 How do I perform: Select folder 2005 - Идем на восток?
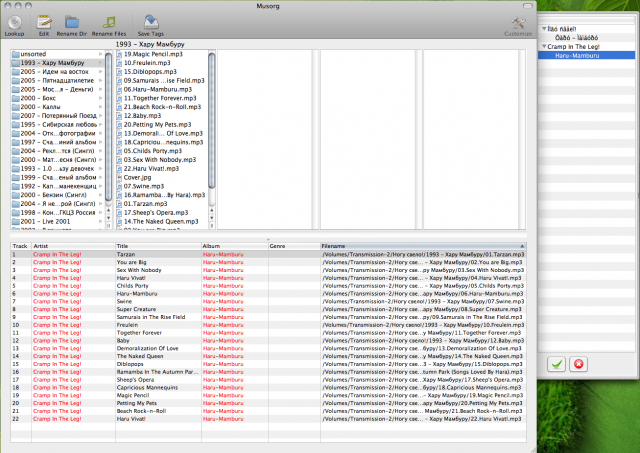pyautogui.click(x=57, y=72)
